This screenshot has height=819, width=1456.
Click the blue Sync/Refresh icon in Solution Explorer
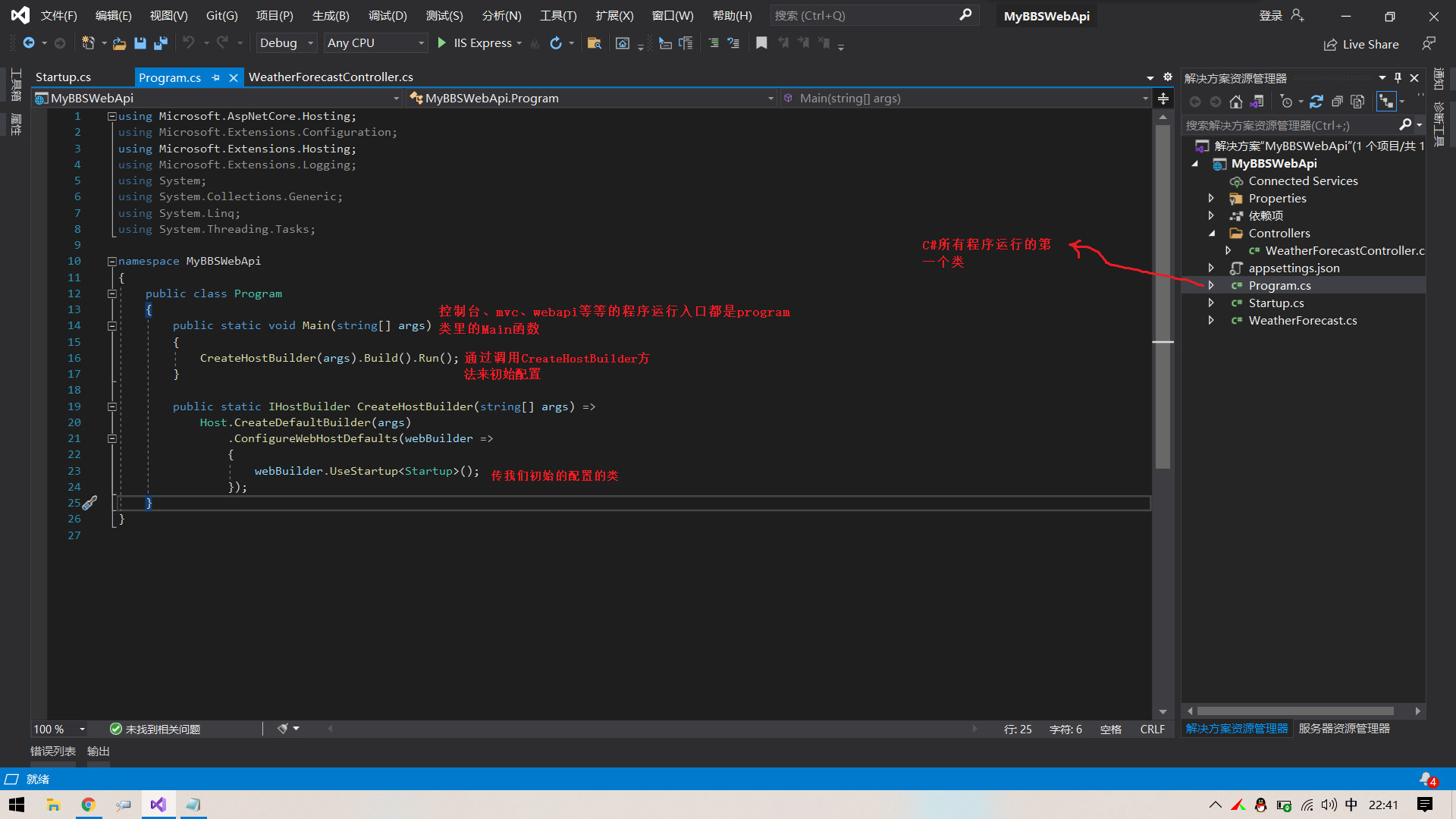1316,102
